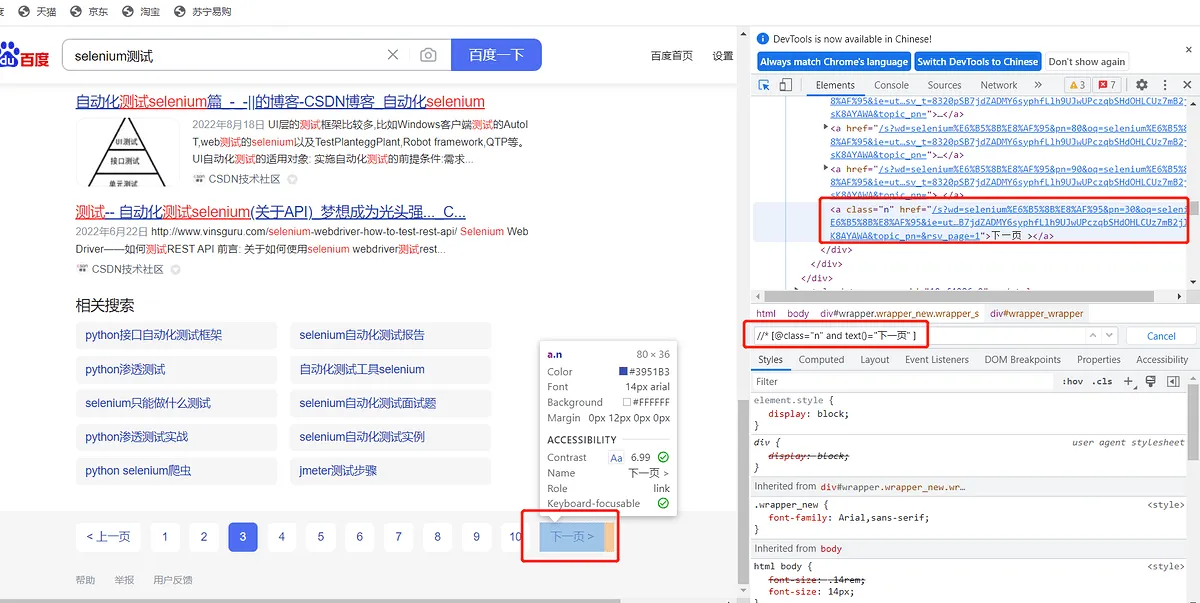Go to results page 4
The image size is (1200, 603).
point(281,537)
